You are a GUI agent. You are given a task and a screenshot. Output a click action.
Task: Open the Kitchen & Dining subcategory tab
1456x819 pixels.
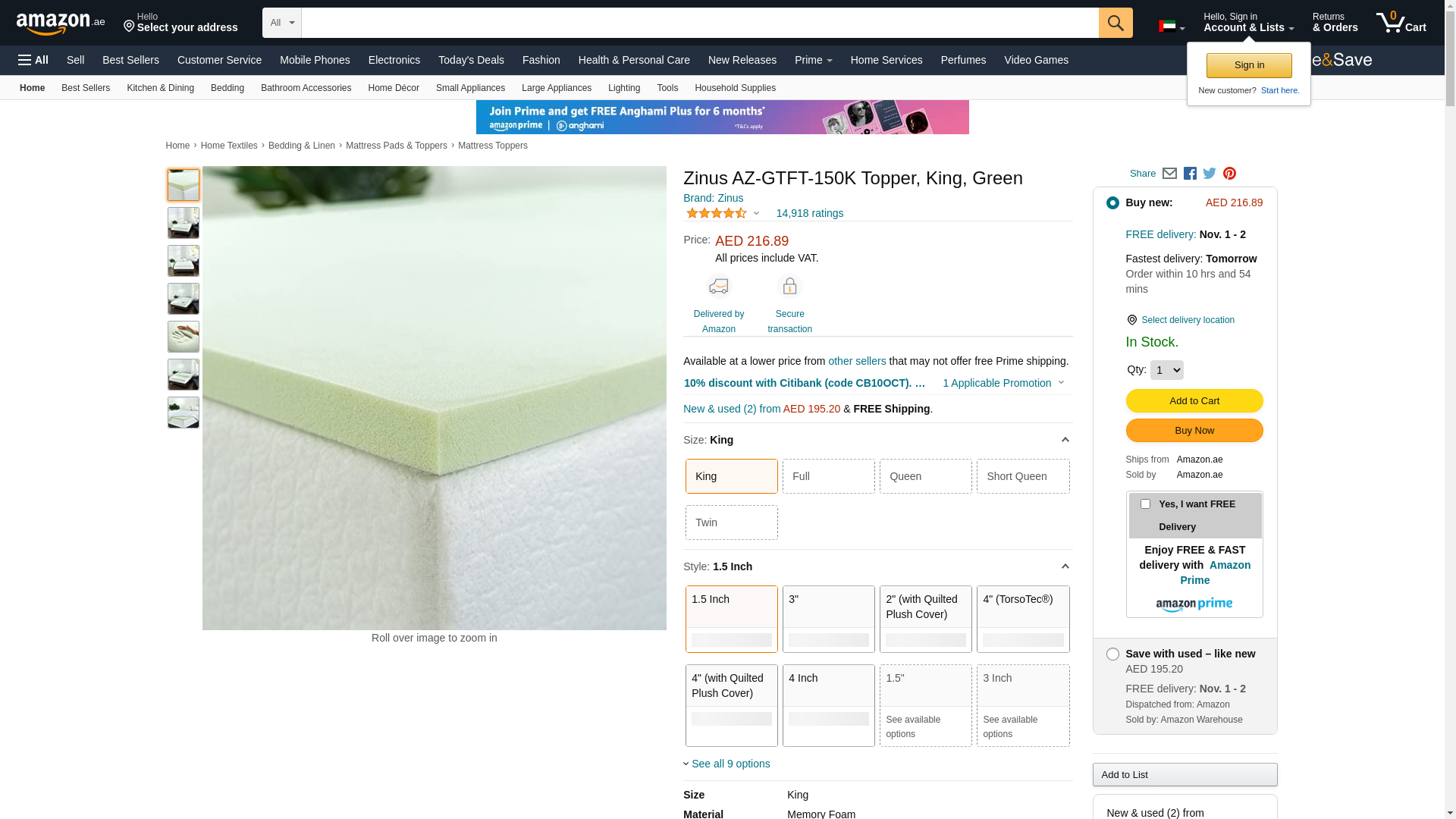[160, 88]
